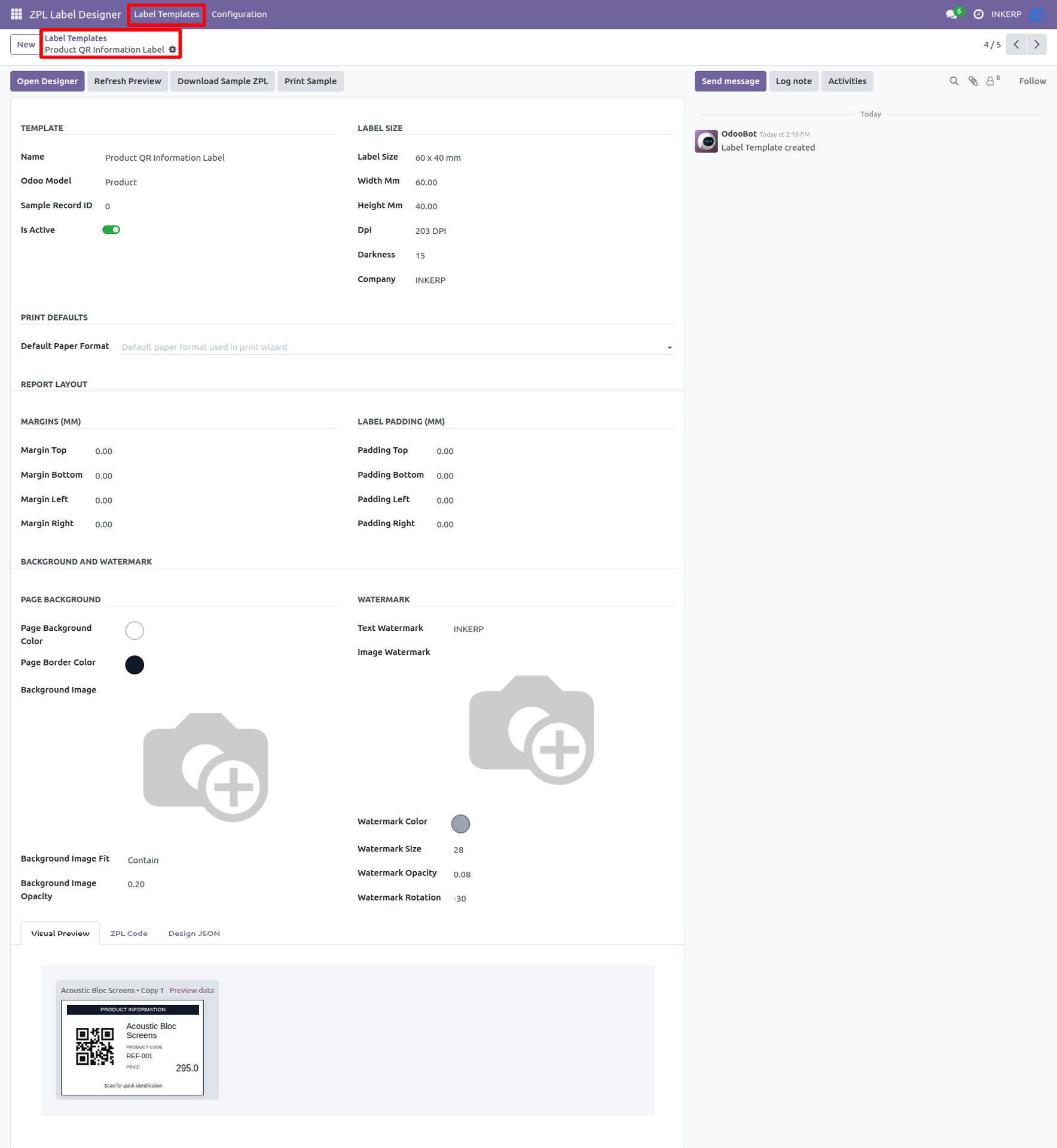Switch to the Design JSON tab
Screen dimensions: 1057x1148
click(194, 933)
